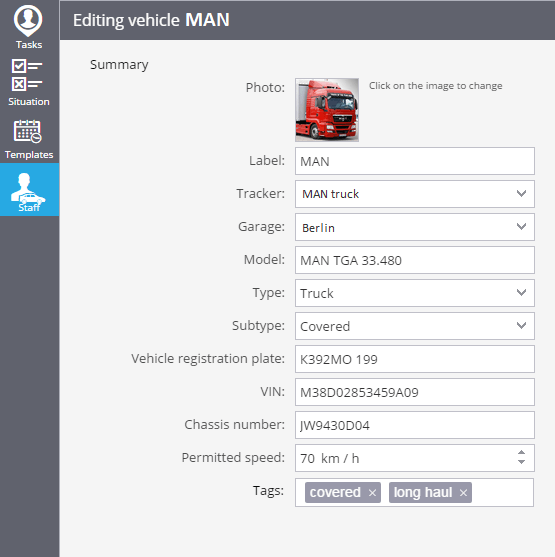
Task: Open the Situation checklist section
Action: pos(28,82)
